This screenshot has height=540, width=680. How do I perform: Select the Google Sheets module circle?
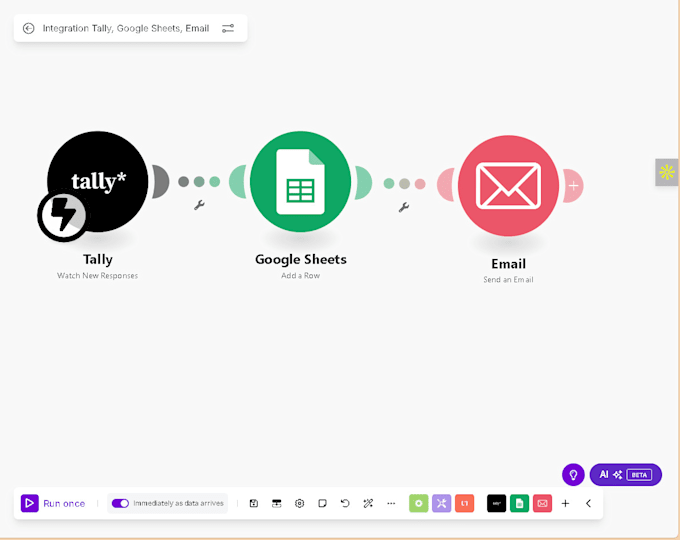click(301, 181)
